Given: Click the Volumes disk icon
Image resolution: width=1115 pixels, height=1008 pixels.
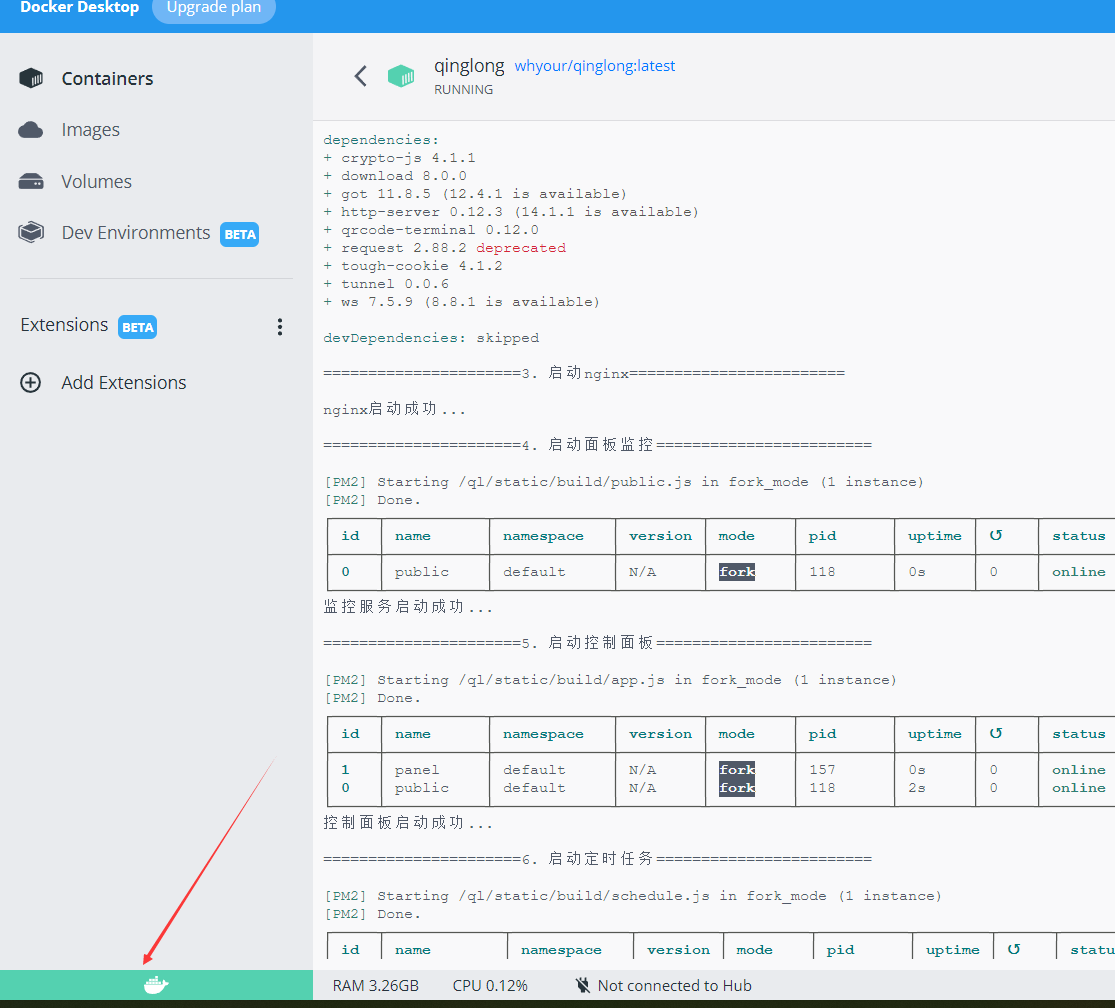Looking at the screenshot, I should [x=31, y=181].
